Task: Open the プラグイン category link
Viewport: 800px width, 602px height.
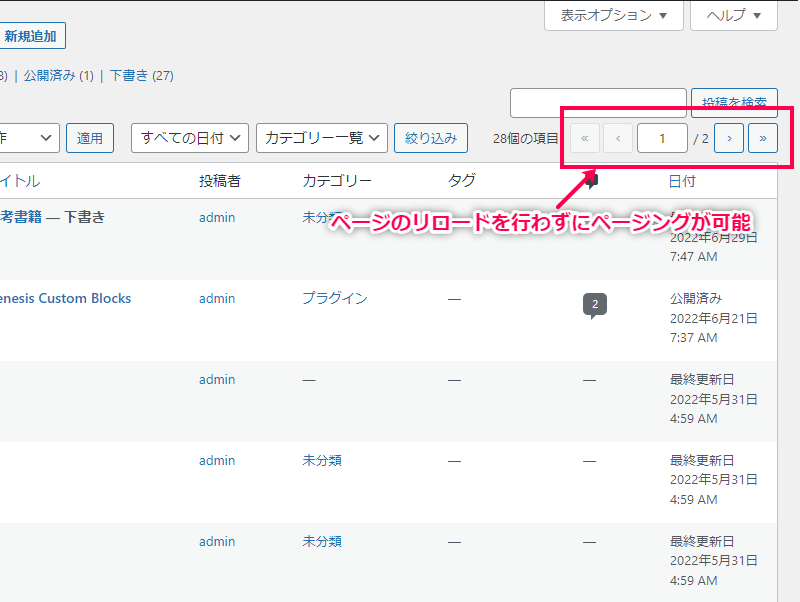Action: (335, 298)
